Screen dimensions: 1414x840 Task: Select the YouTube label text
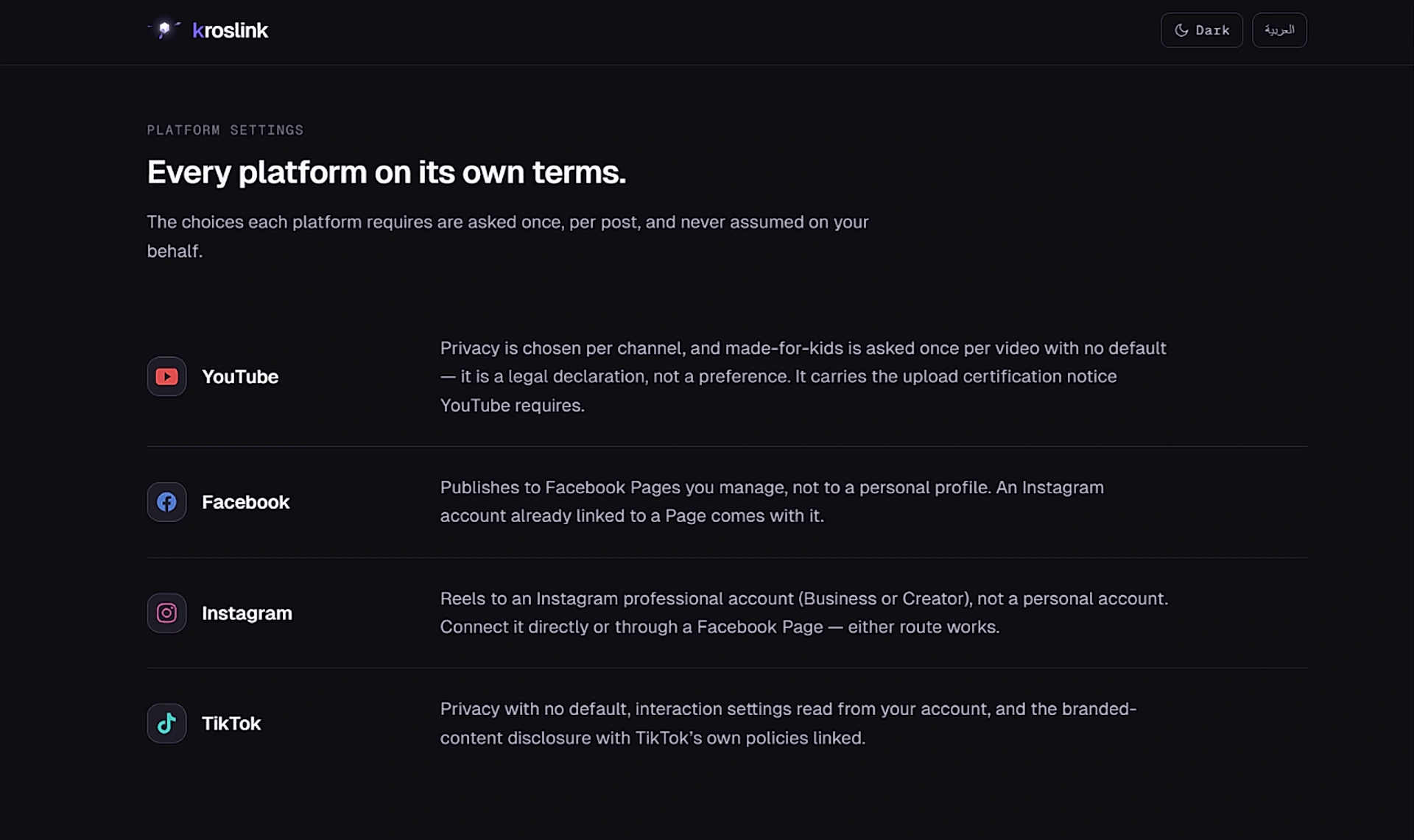click(240, 376)
